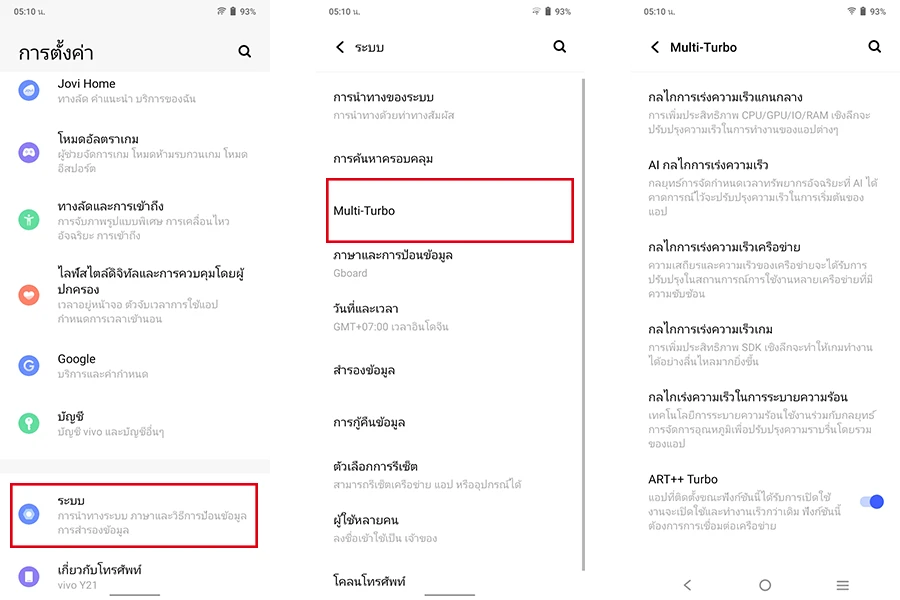Click the scrollbar on the ระบบ list
This screenshot has height=600, width=900.
584,324
